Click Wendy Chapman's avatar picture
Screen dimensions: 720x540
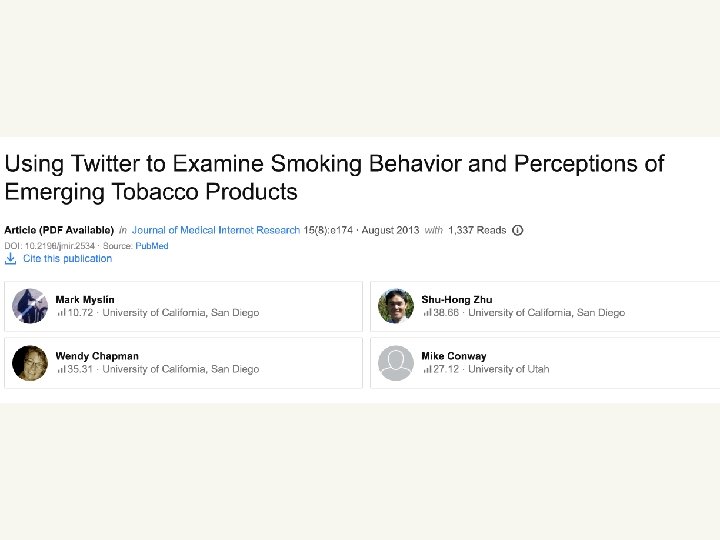30,362
